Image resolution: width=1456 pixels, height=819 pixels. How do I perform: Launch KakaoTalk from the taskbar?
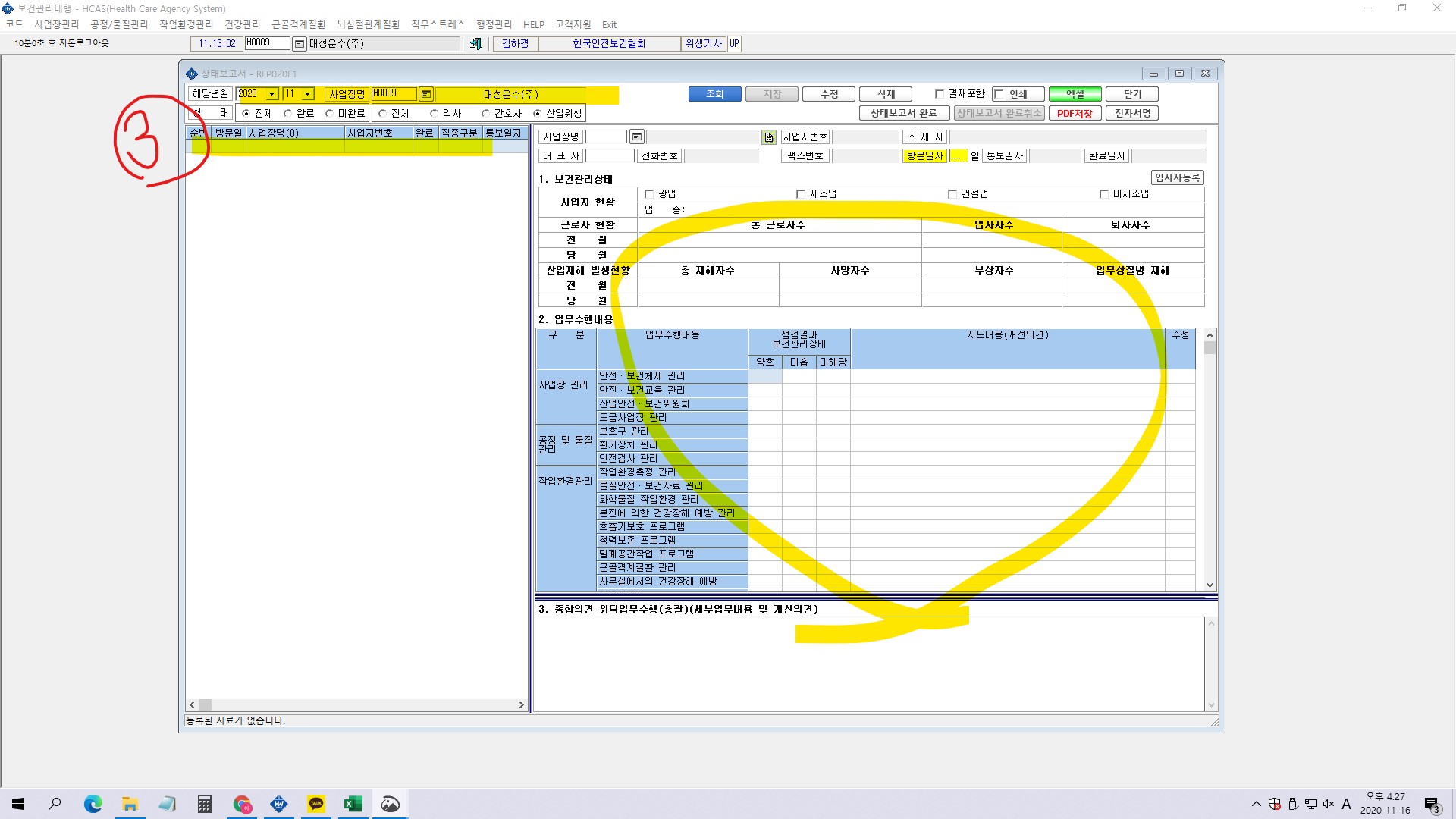pyautogui.click(x=316, y=804)
